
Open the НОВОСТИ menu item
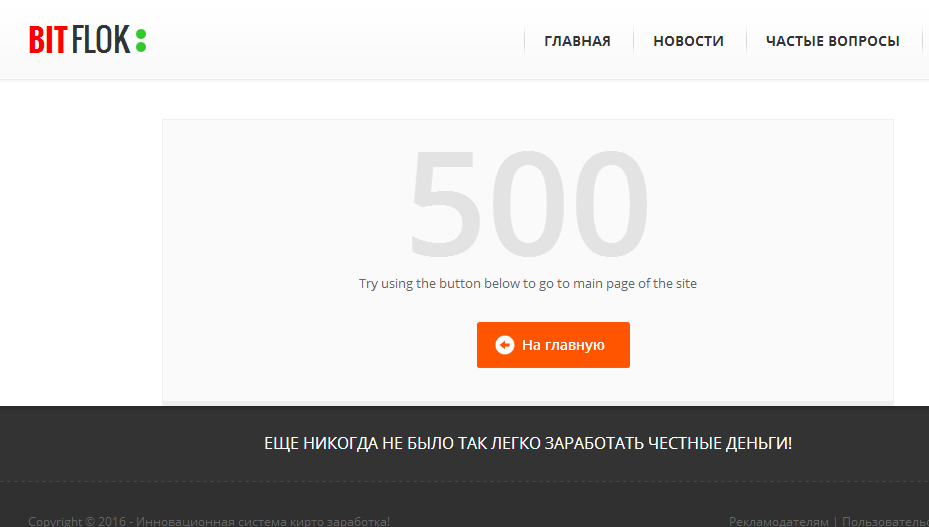(x=688, y=41)
